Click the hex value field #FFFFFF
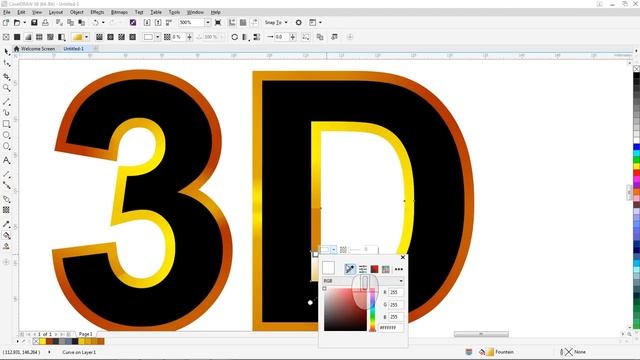This screenshot has height=360, width=640. pos(391,327)
